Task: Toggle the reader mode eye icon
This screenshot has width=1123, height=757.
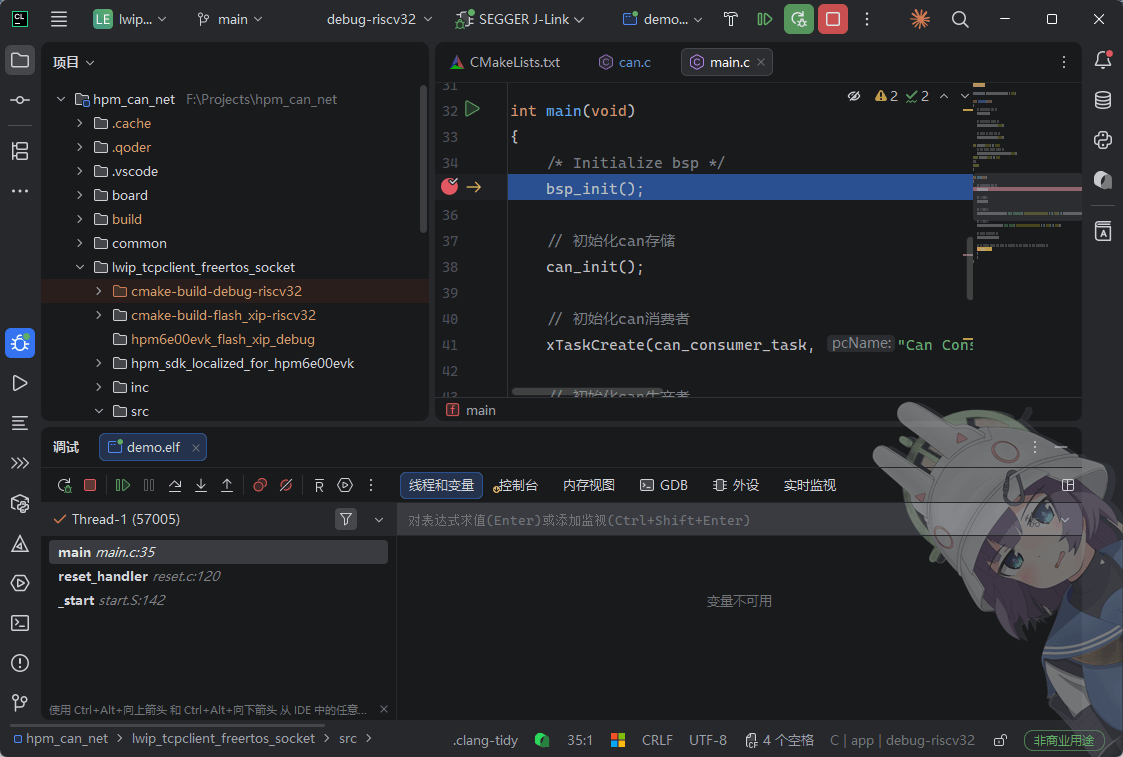Action: 854,96
